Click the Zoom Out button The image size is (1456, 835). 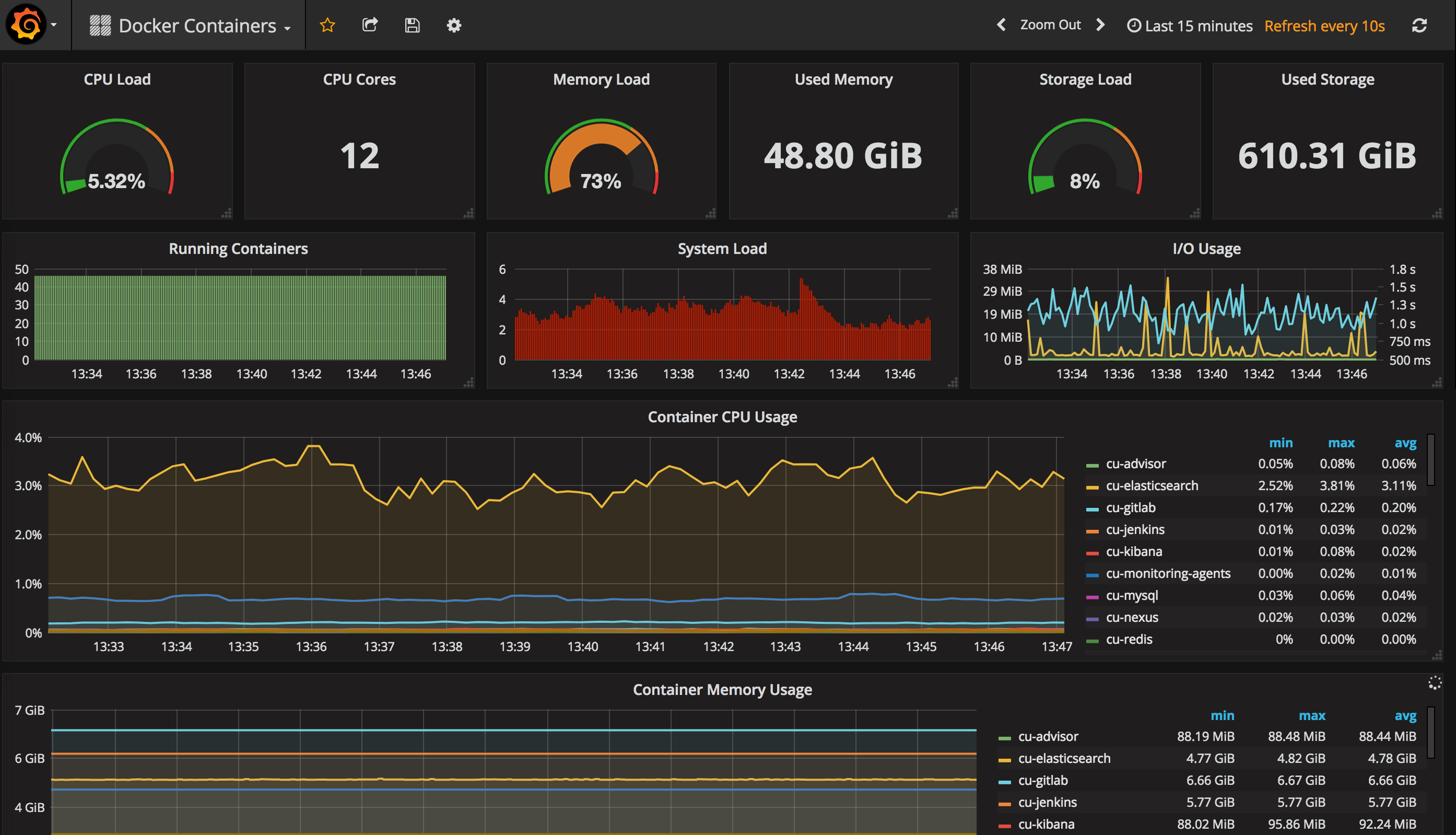point(1050,25)
